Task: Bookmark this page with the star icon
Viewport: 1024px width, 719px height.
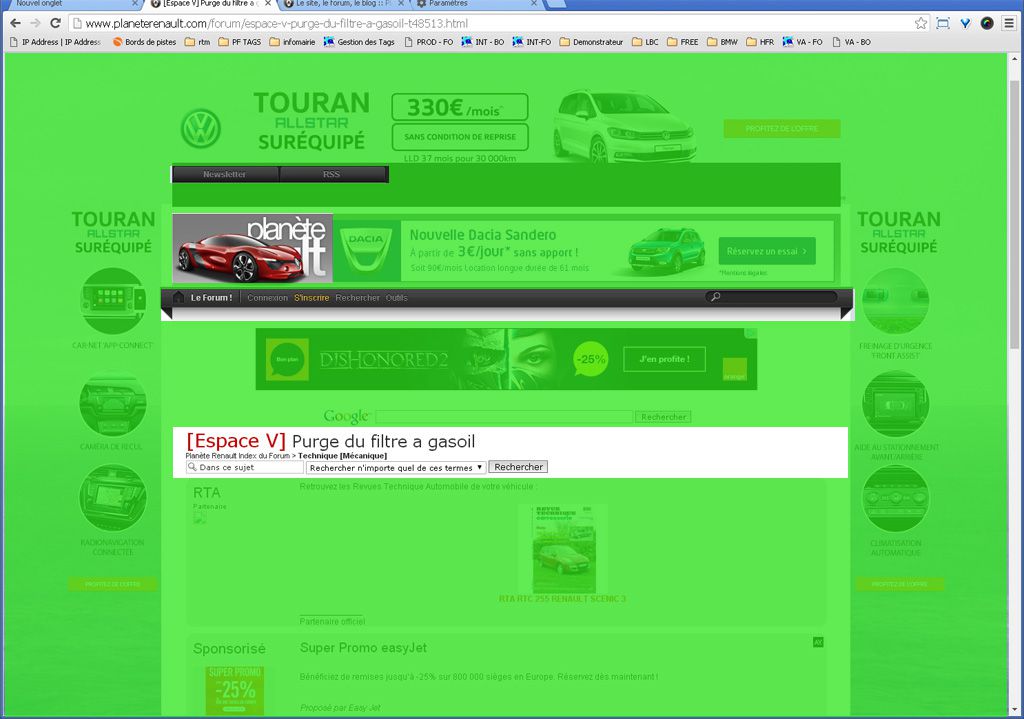Action: [921, 24]
